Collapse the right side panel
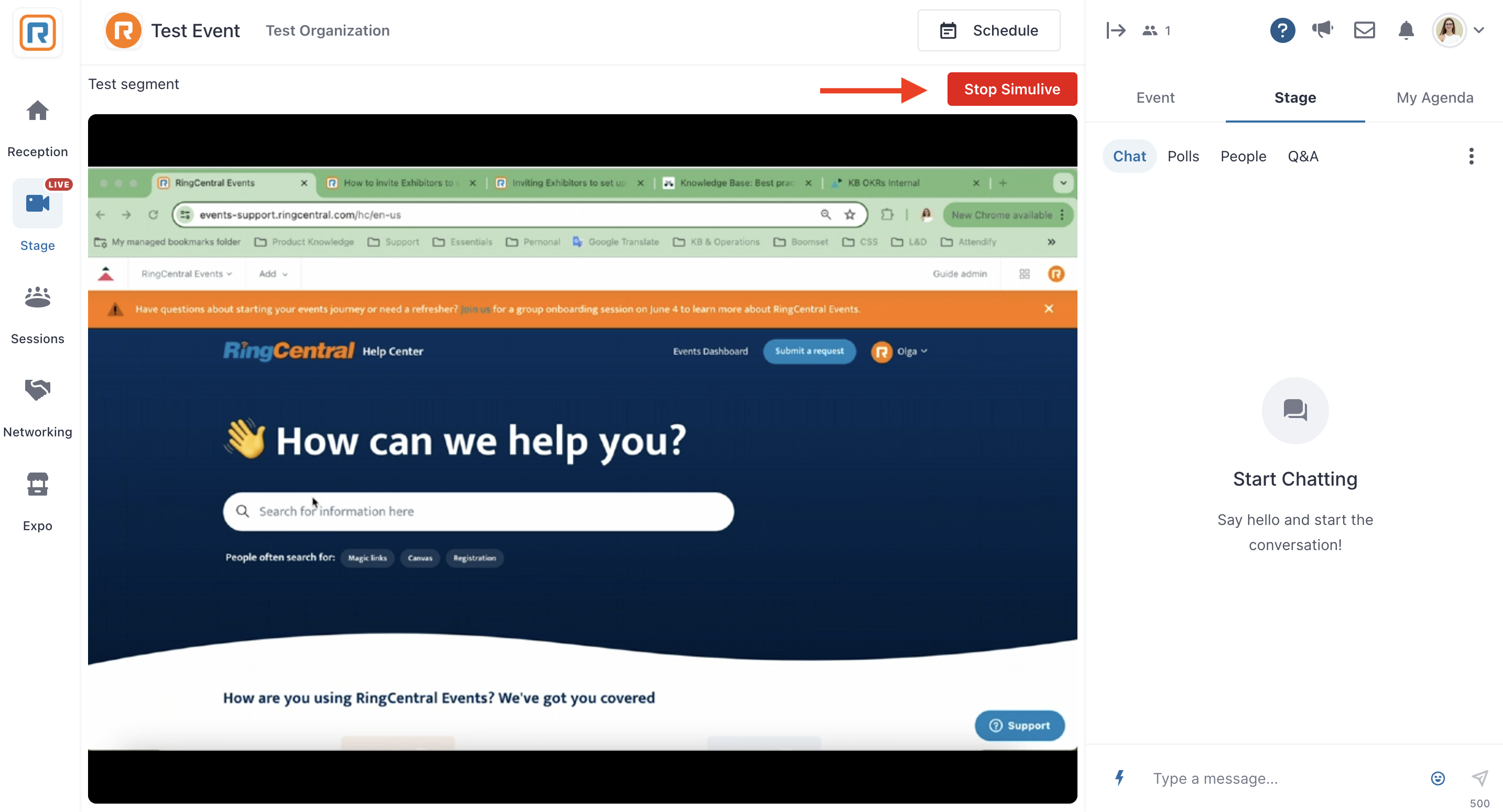Viewport: 1503px width, 812px height. (x=1116, y=30)
